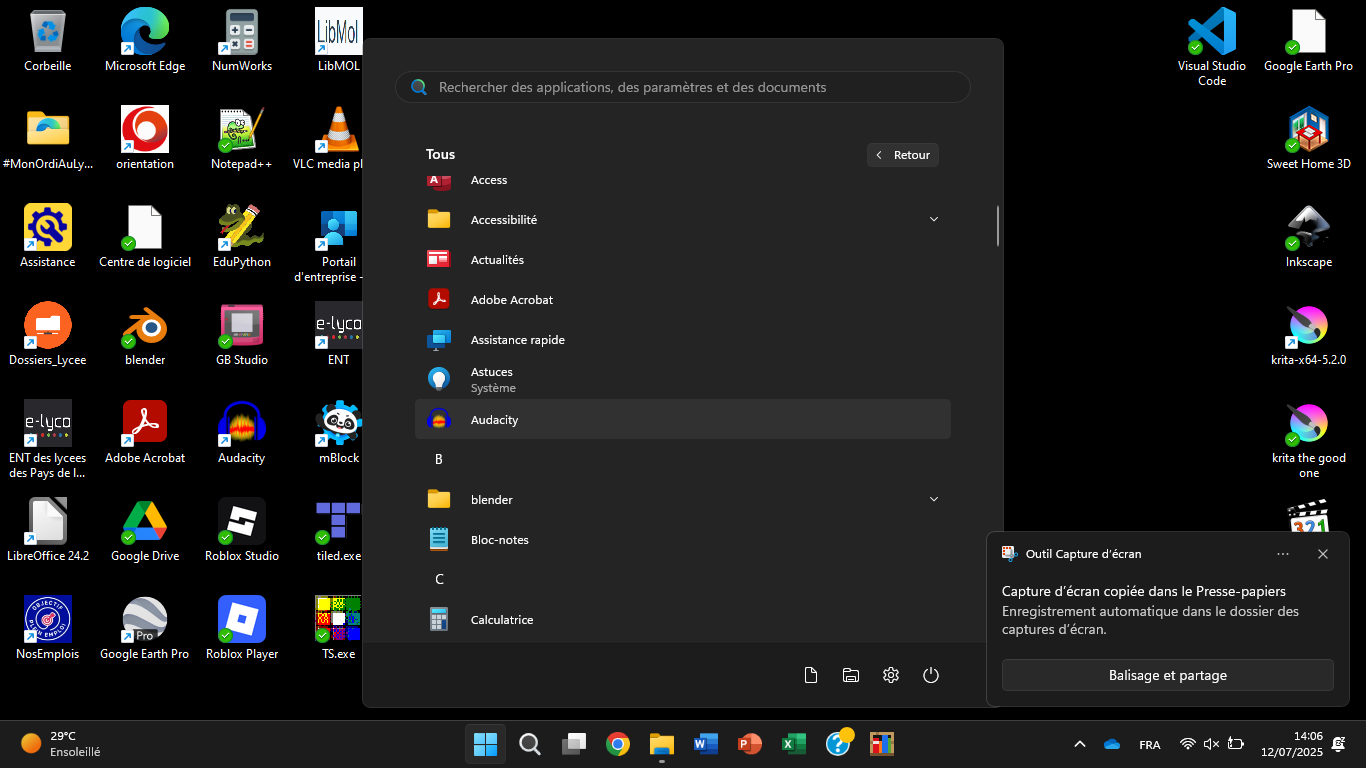This screenshot has width=1366, height=768.
Task: Expand the blender folder in app list
Action: [934, 500]
